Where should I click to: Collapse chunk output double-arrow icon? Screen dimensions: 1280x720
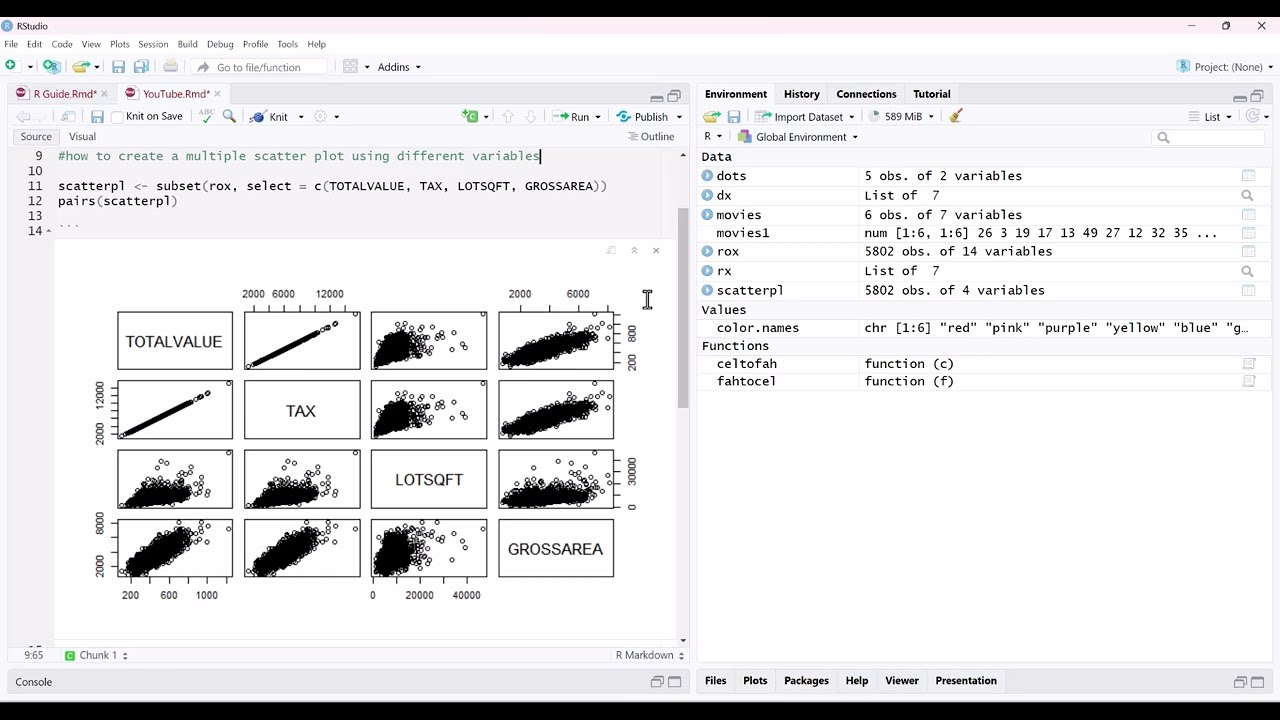click(634, 251)
